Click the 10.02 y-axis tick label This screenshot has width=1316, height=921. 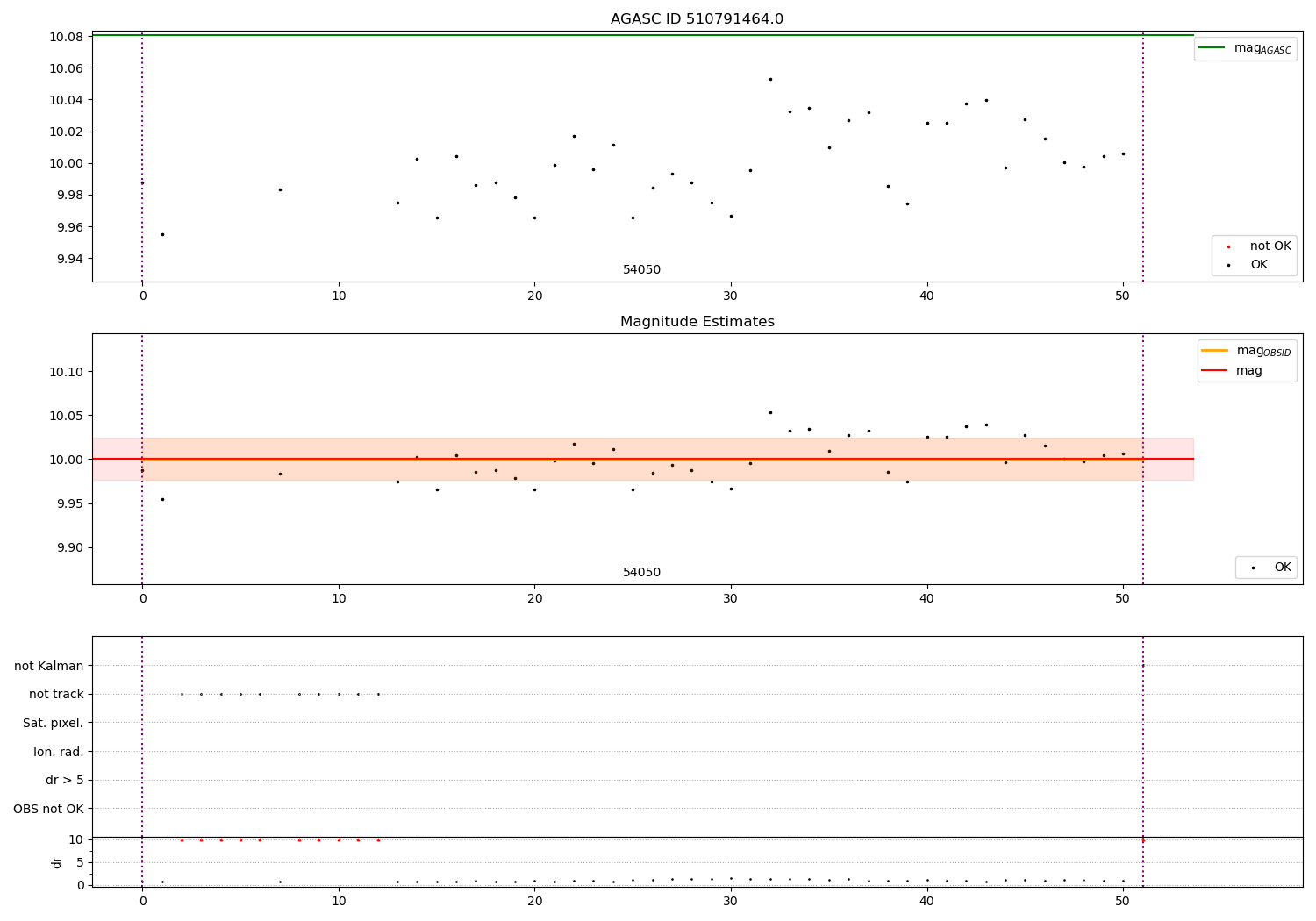click(x=66, y=132)
